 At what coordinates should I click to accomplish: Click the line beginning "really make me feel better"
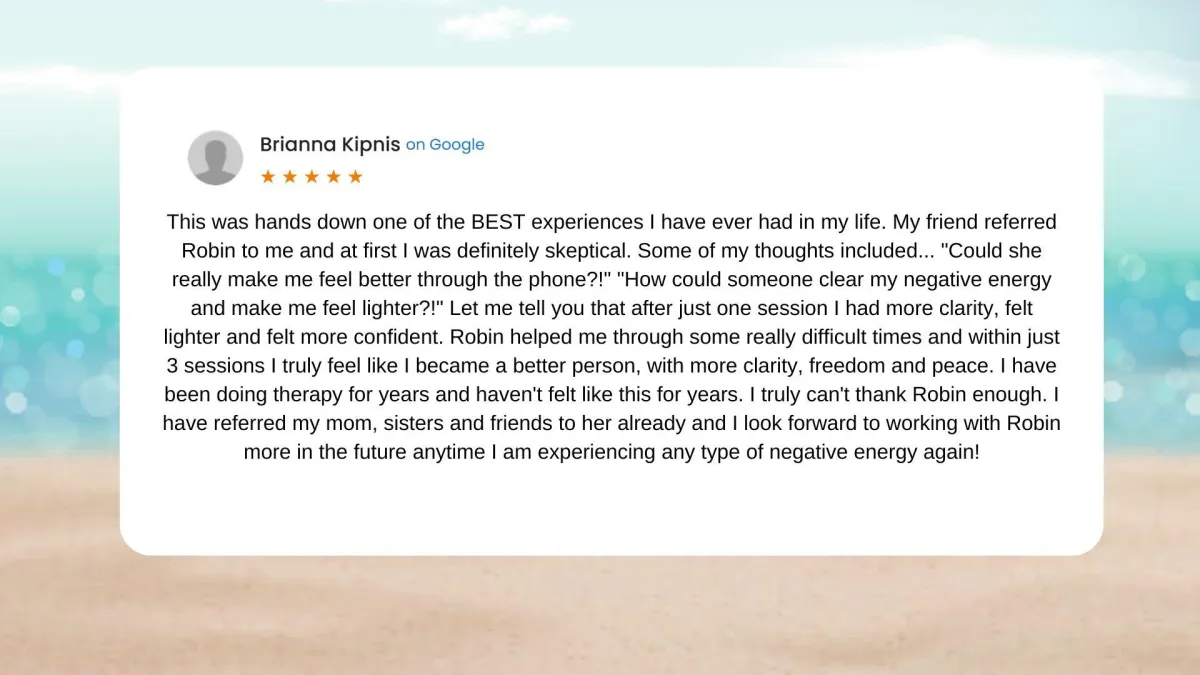pyautogui.click(x=612, y=279)
